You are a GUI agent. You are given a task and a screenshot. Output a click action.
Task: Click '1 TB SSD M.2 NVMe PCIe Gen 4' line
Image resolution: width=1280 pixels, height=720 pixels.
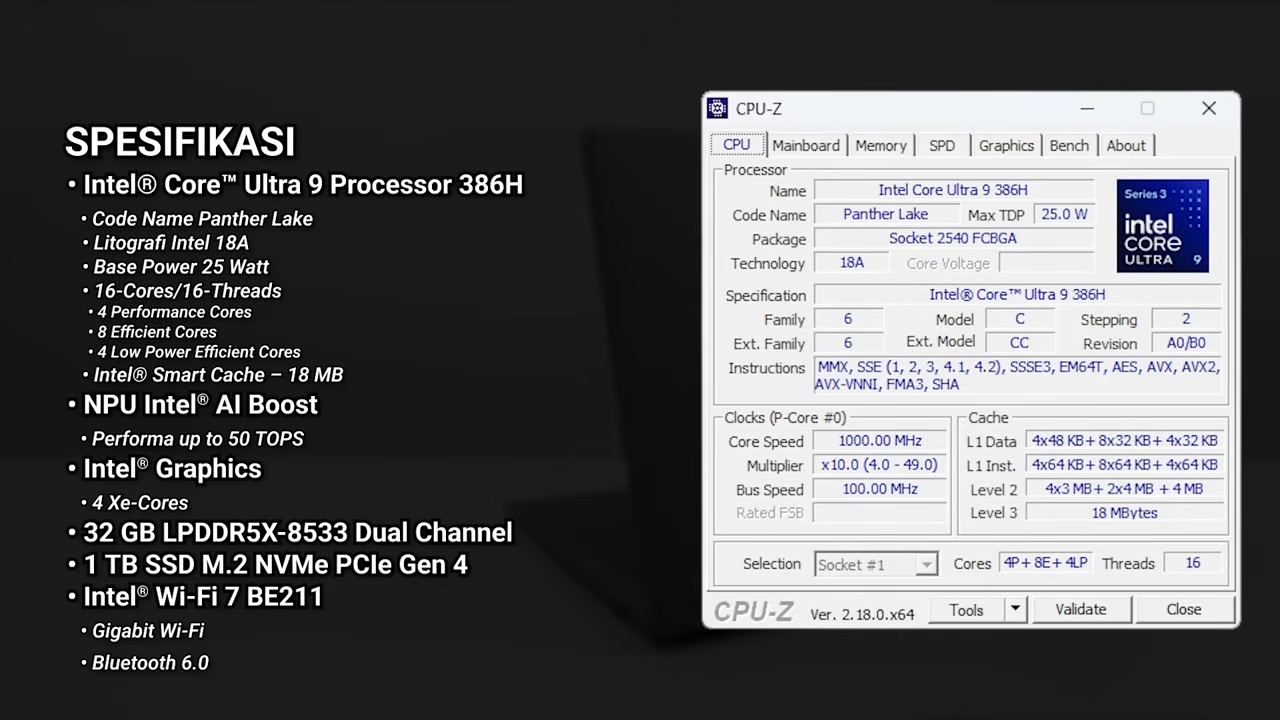click(x=275, y=565)
